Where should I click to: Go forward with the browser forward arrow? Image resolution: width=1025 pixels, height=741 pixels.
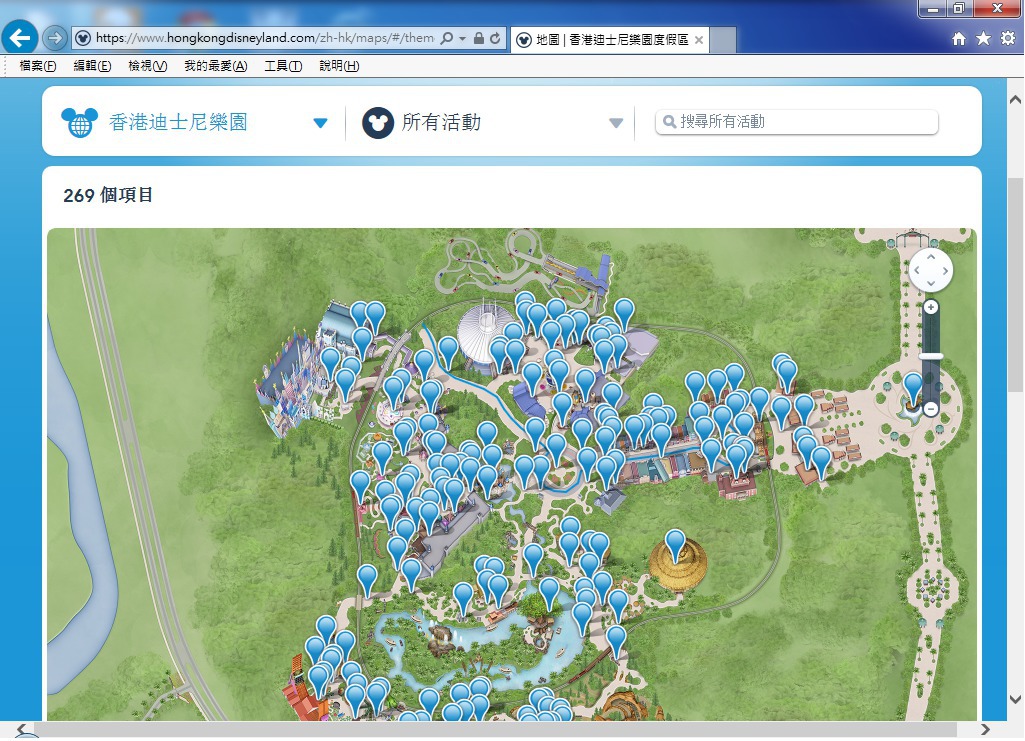click(x=55, y=39)
